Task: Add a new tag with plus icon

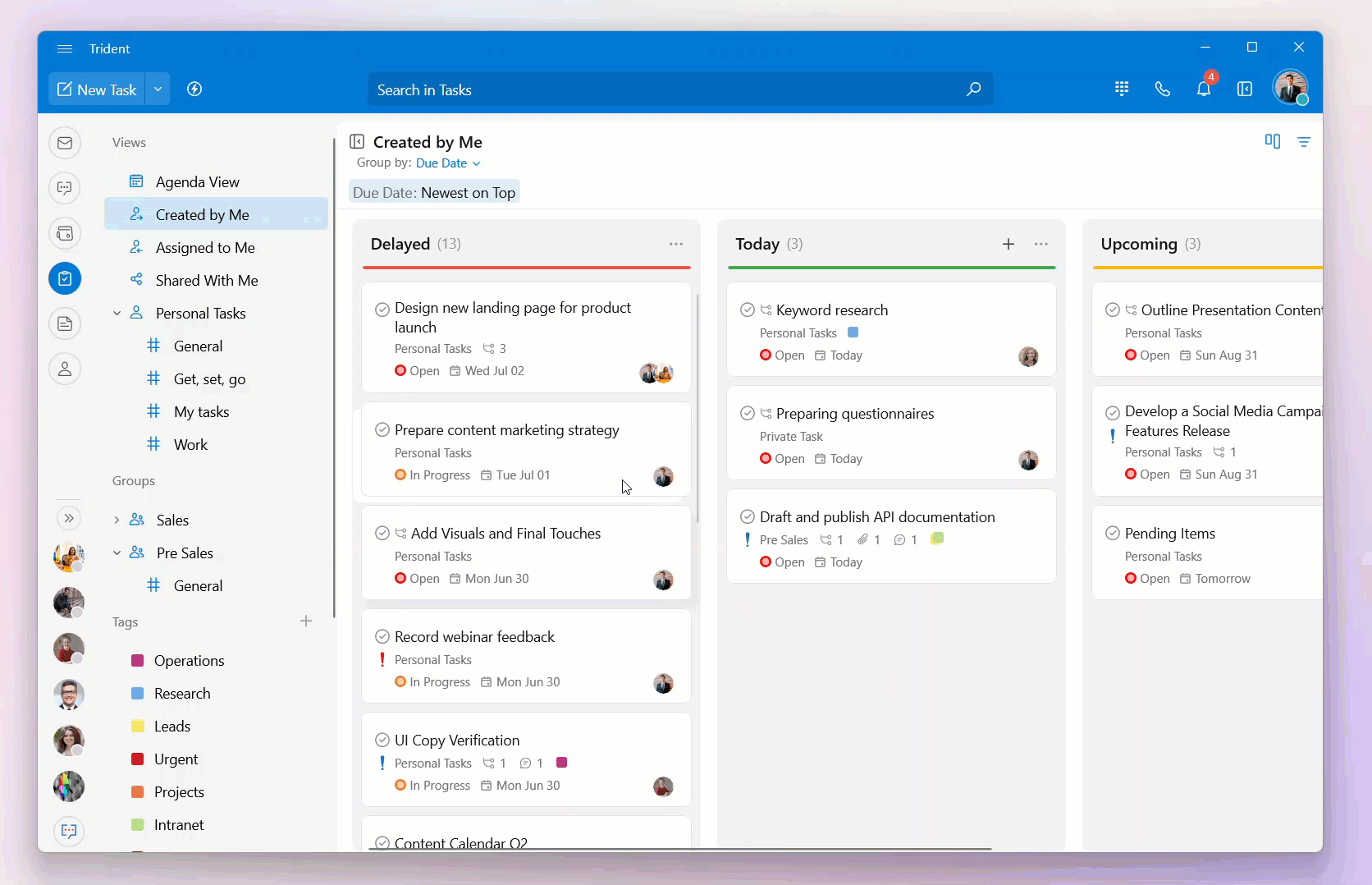Action: (x=306, y=621)
